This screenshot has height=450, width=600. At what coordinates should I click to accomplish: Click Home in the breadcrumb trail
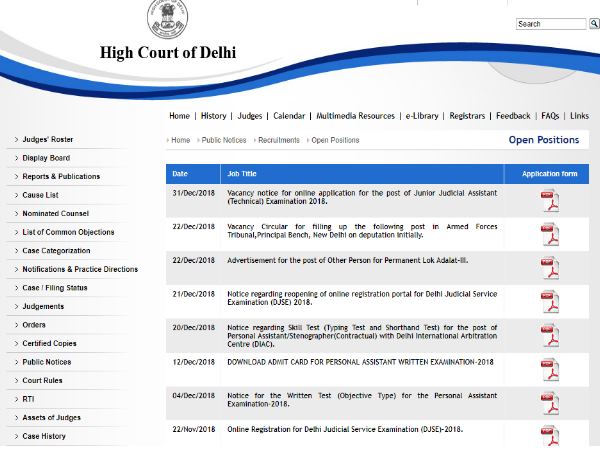tap(181, 140)
